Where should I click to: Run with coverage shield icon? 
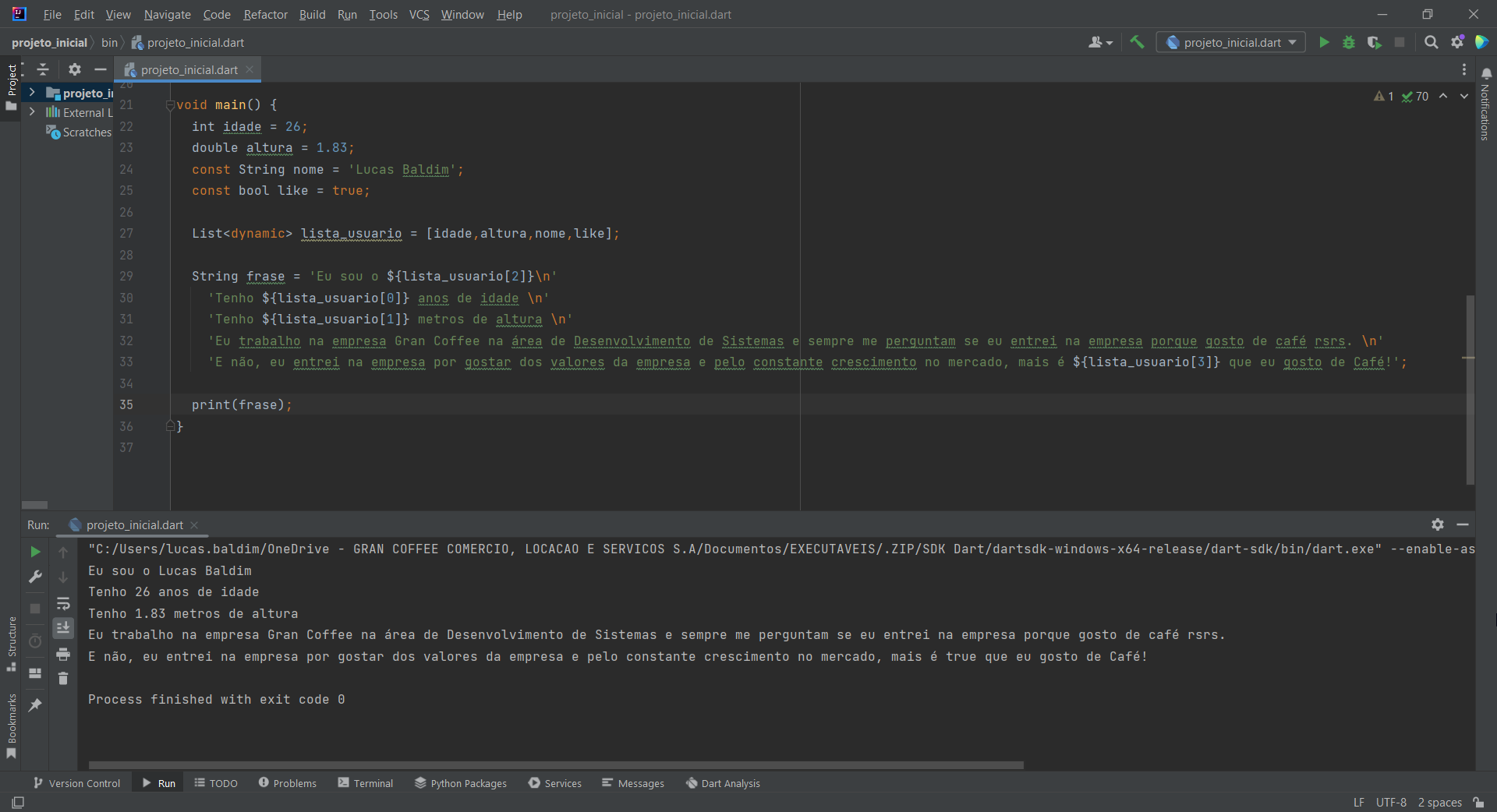pos(1375,42)
